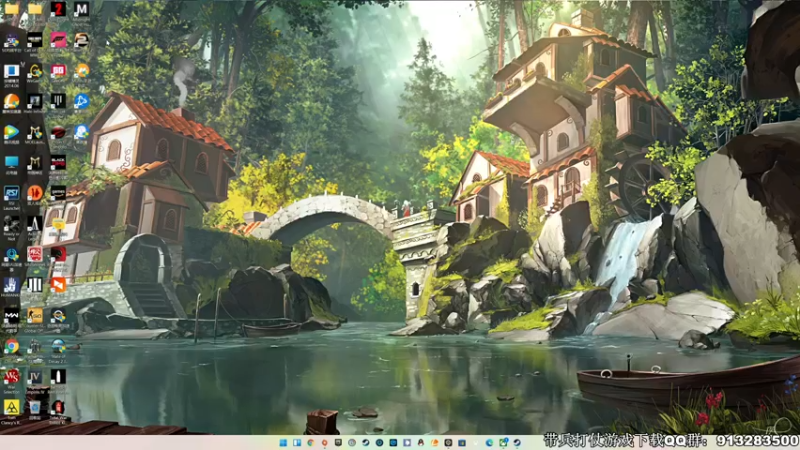Open the orange circle double-arrow shortcut

35,193
